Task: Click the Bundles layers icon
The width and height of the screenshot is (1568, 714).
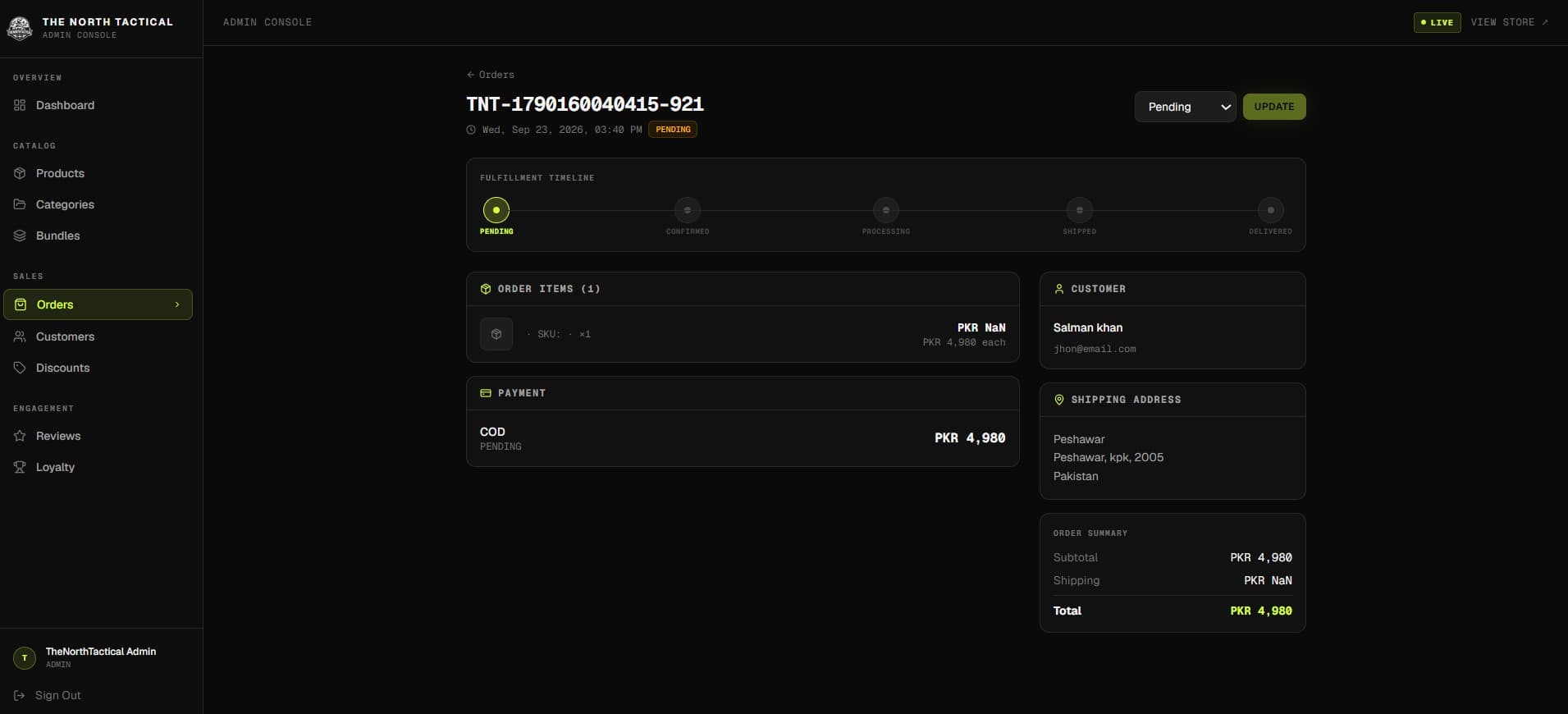Action: [x=20, y=236]
